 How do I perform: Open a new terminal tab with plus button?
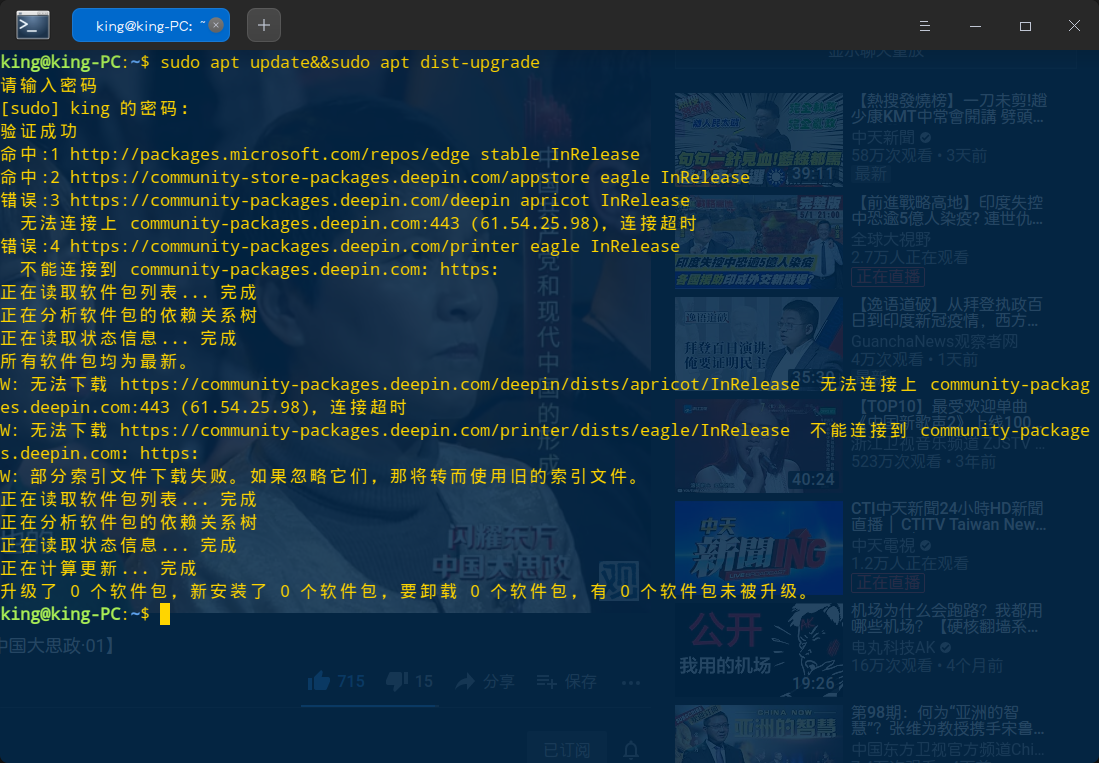(x=264, y=25)
